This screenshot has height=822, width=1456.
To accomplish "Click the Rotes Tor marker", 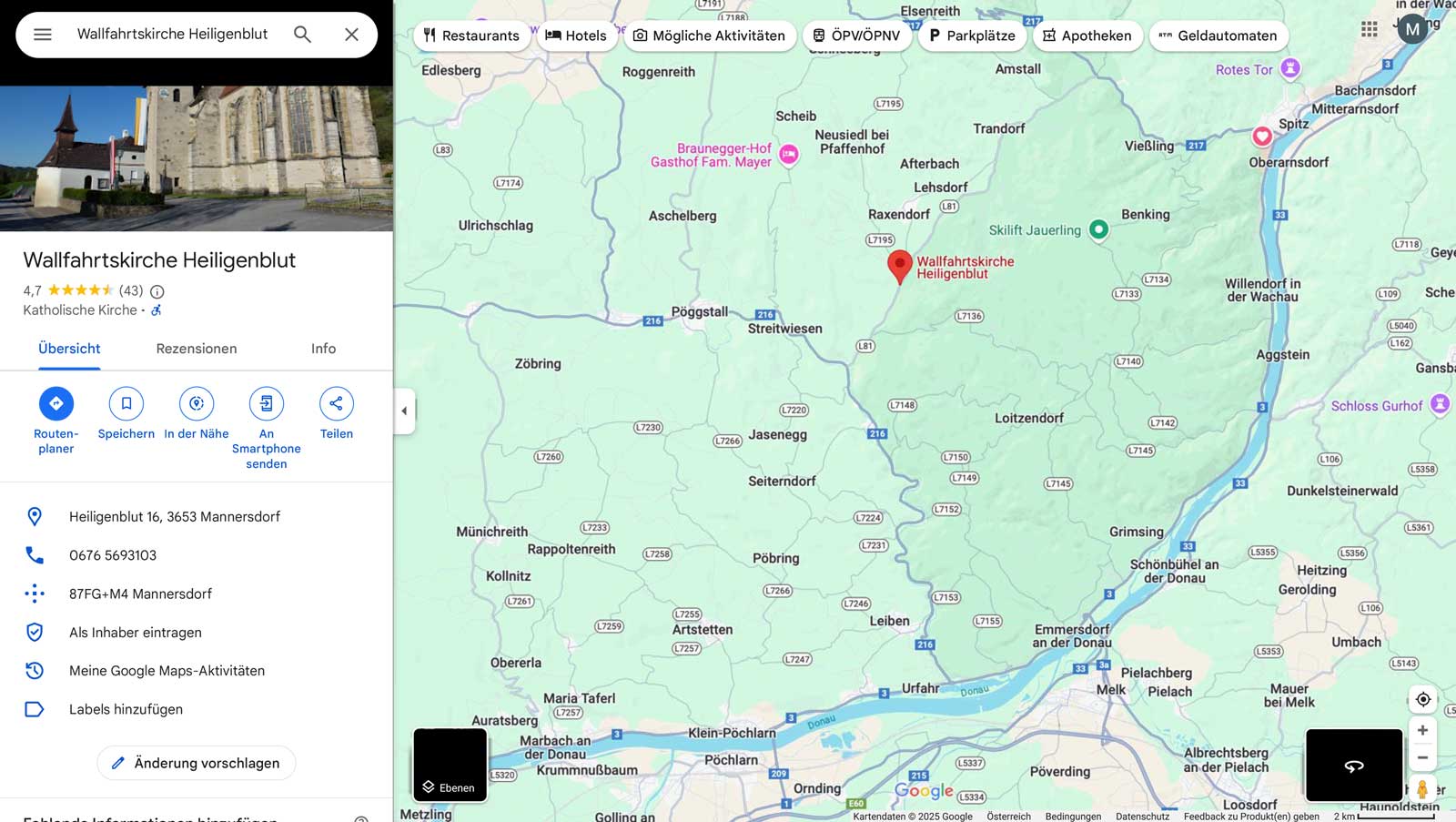I will point(1290,68).
